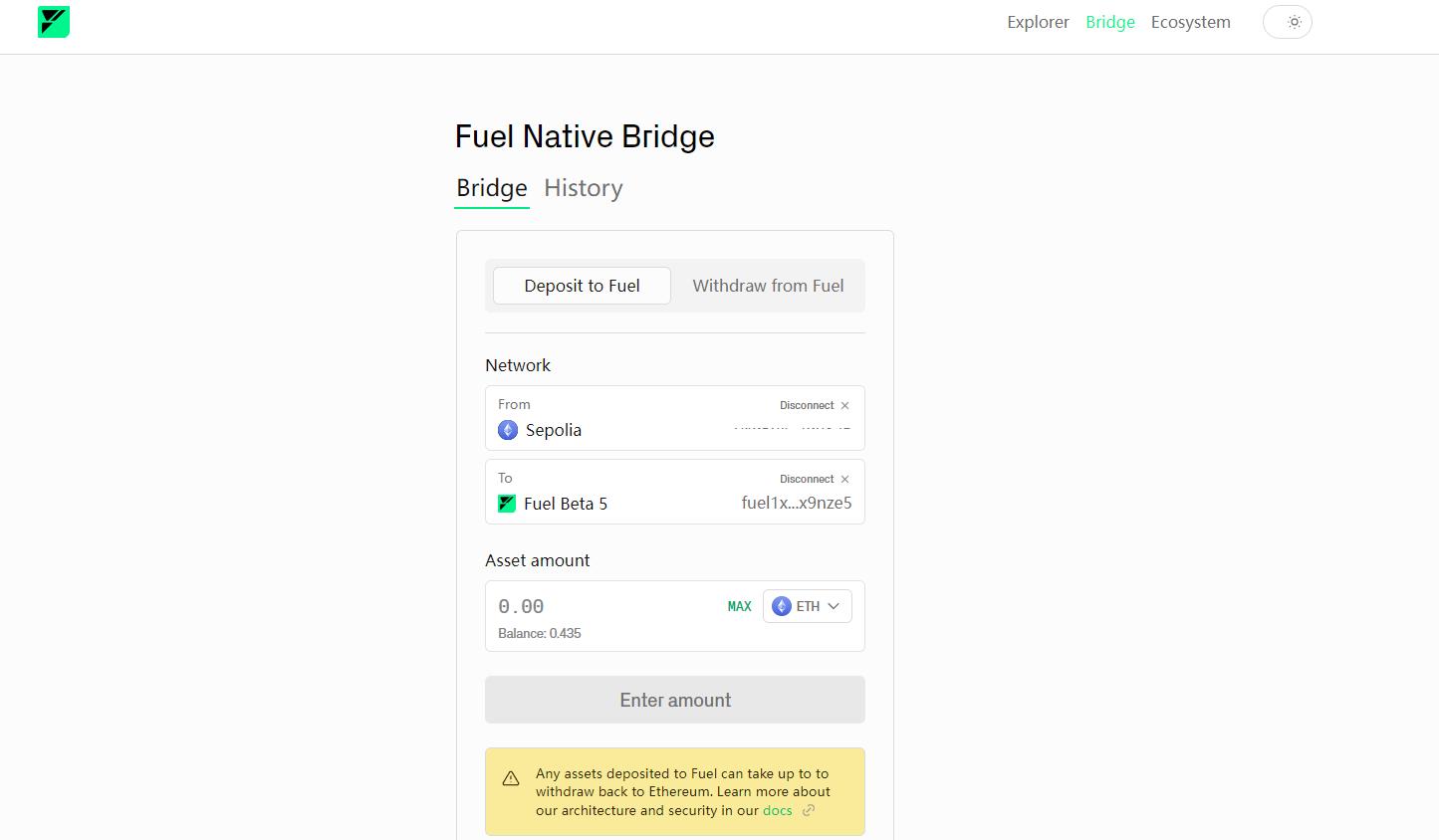Open the Explorer page
1439x840 pixels.
pos(1038,22)
